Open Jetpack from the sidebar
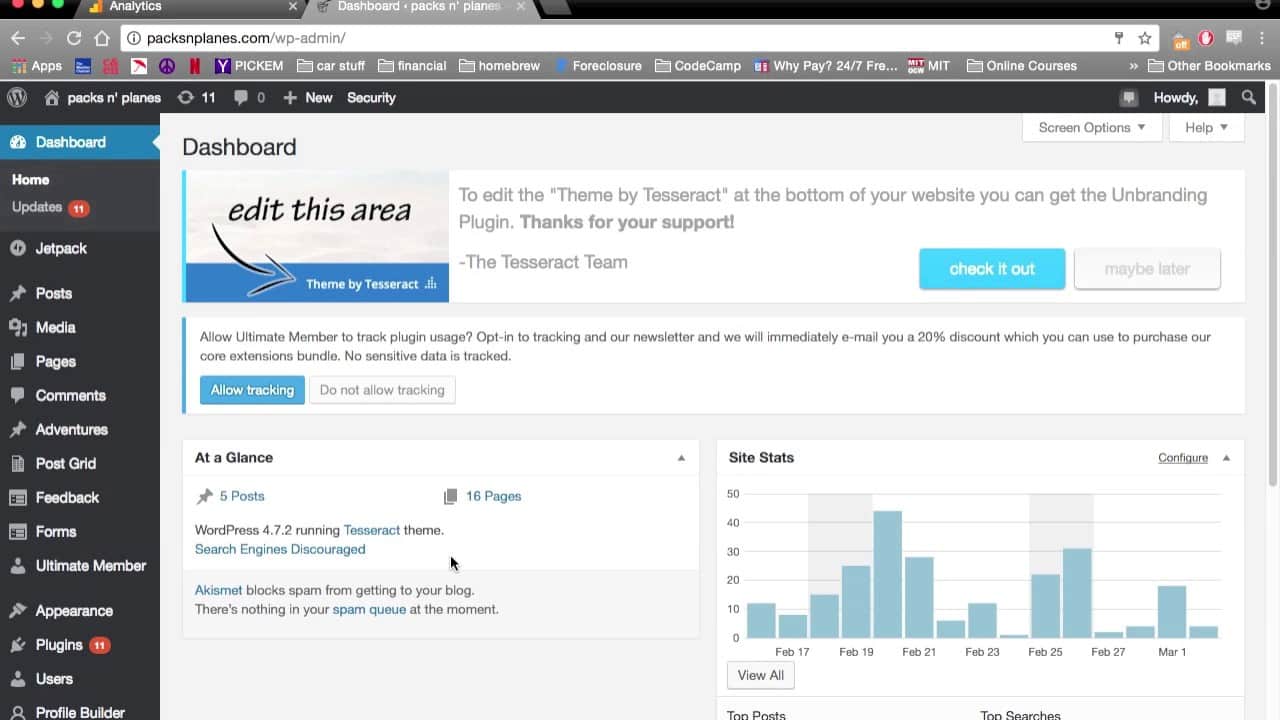Viewport: 1280px width, 720px height. click(x=61, y=248)
